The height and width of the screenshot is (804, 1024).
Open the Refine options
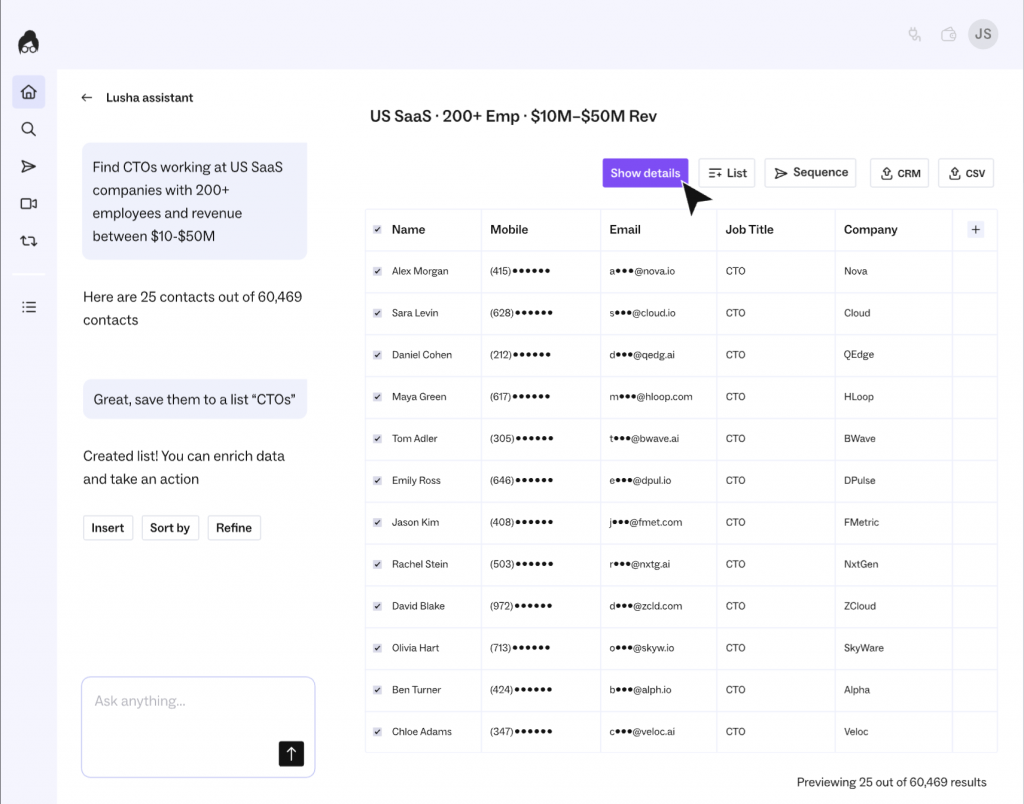(x=234, y=528)
